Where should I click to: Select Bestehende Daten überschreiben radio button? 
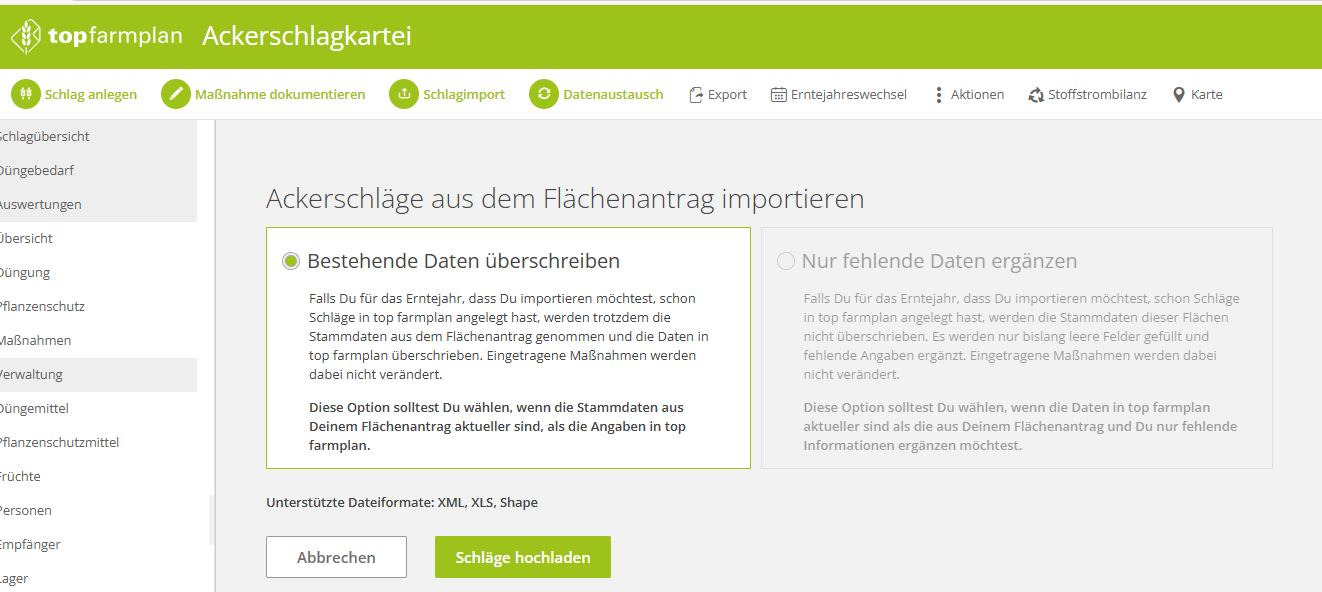pos(290,261)
